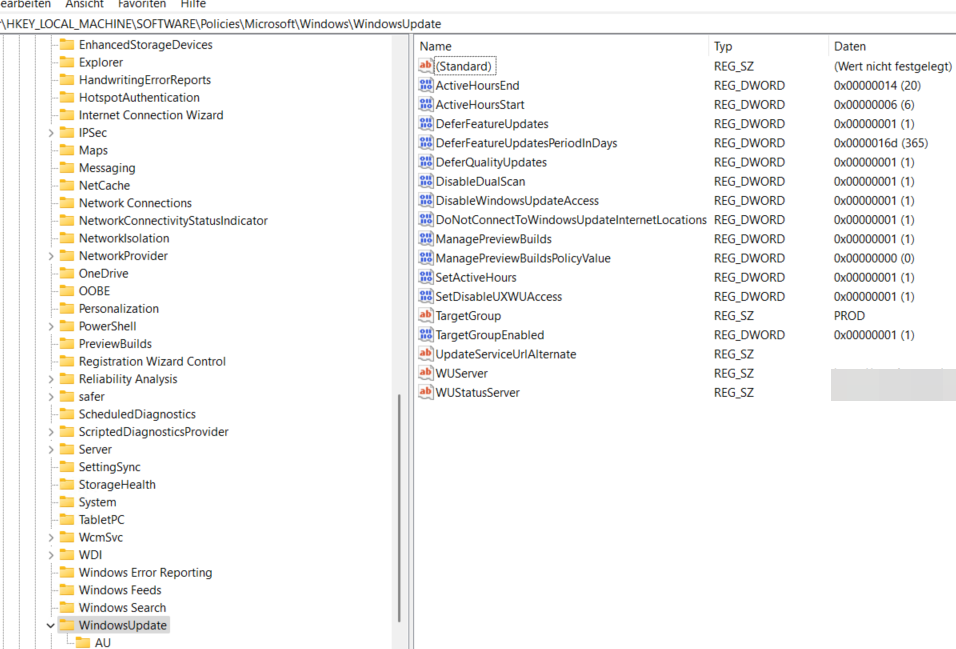Screen dimensions: 956x649
Task: Click the DisableDualScan DWORD value icon
Action: [425, 181]
